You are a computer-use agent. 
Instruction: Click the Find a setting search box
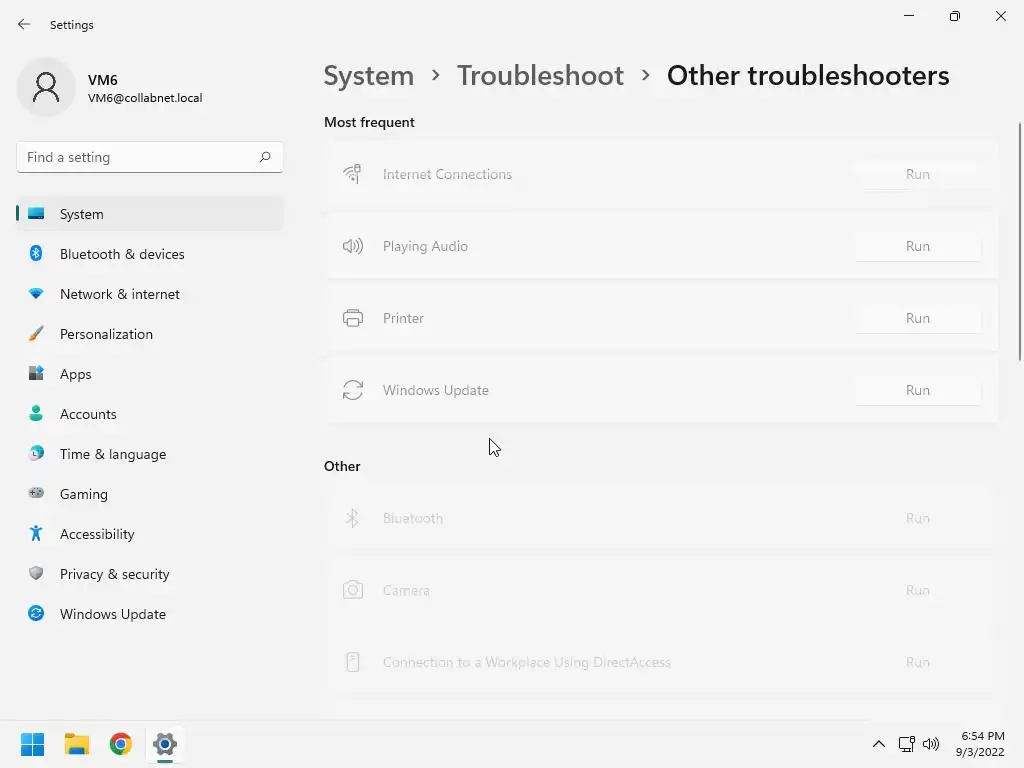[150, 157]
